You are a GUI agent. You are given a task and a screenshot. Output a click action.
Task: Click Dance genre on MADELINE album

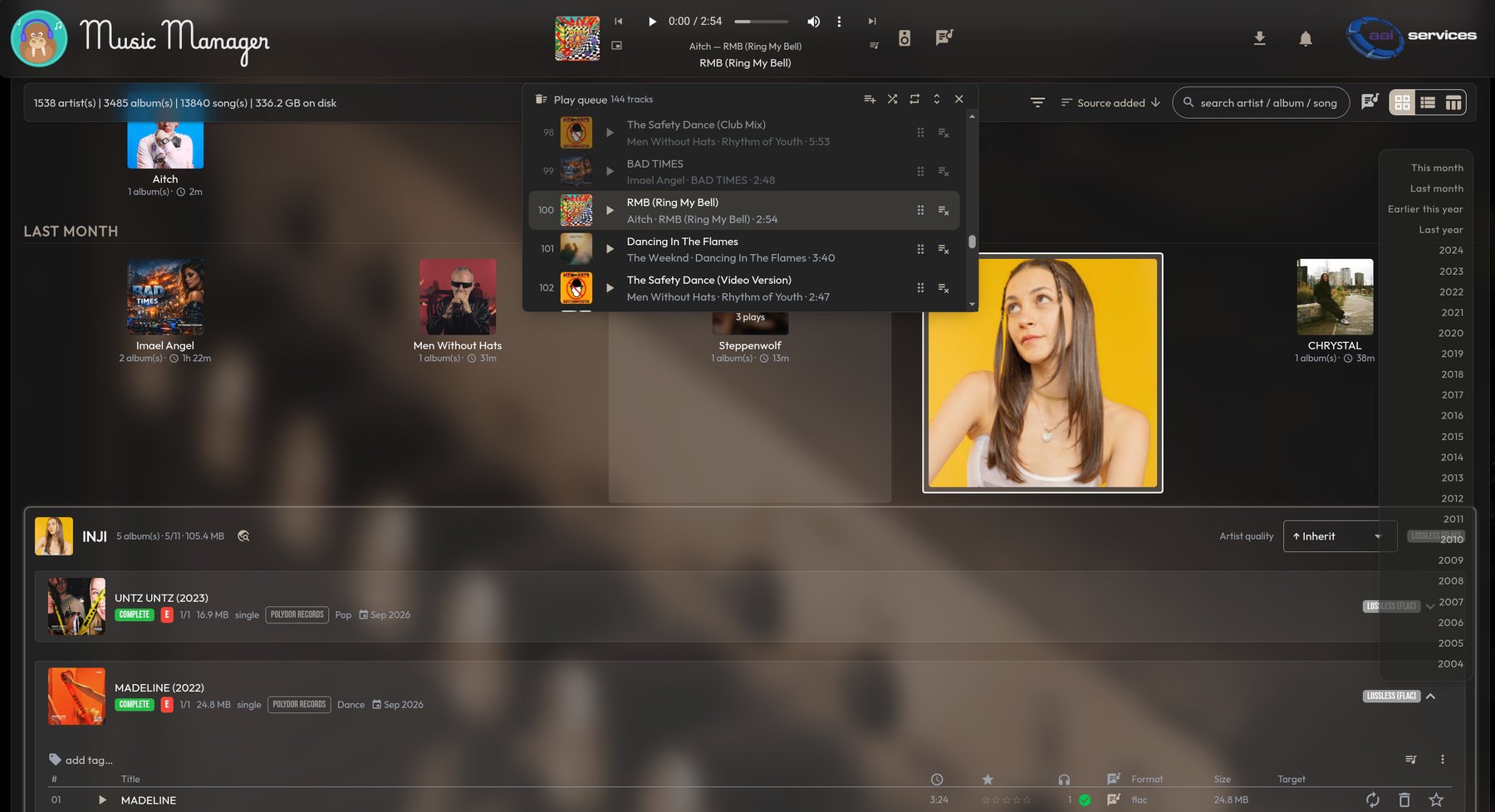tap(350, 705)
